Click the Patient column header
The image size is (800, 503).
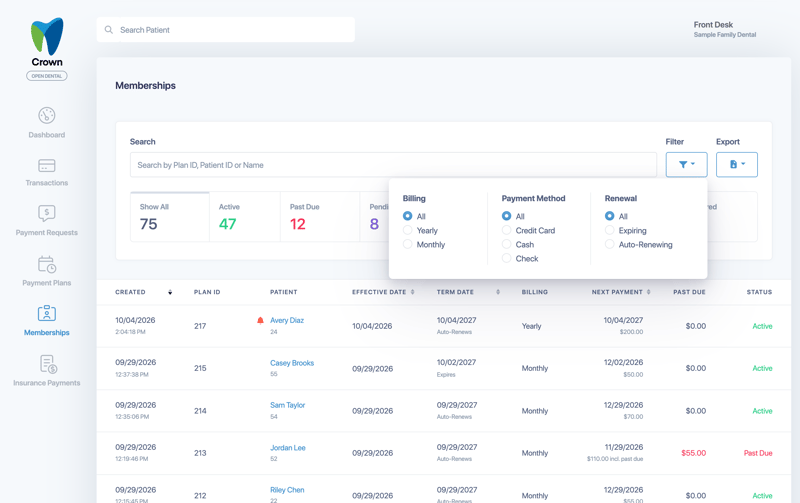284,292
